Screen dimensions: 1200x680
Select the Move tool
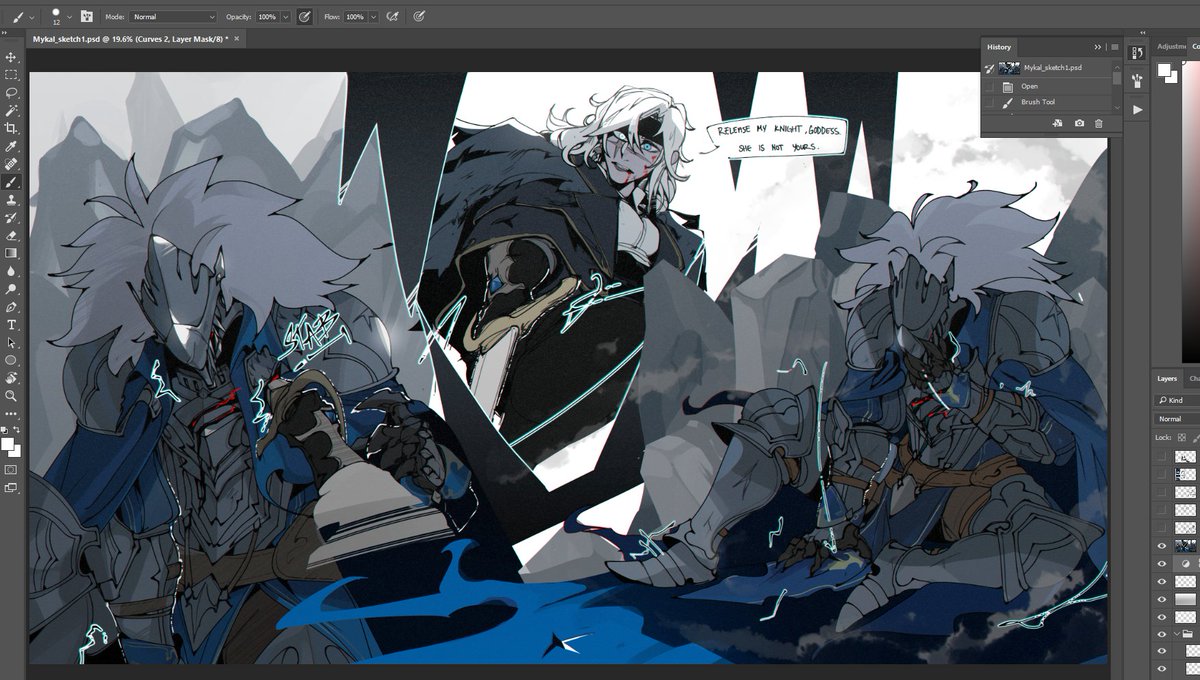(11, 57)
